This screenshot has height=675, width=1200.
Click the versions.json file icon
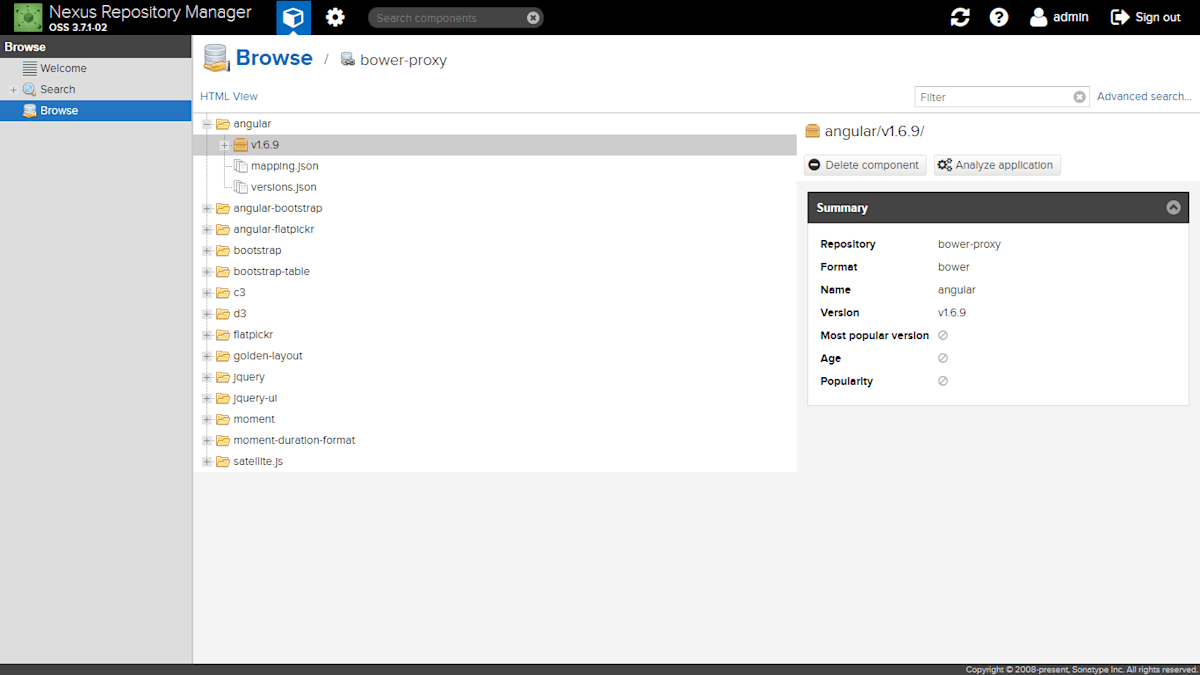point(240,187)
